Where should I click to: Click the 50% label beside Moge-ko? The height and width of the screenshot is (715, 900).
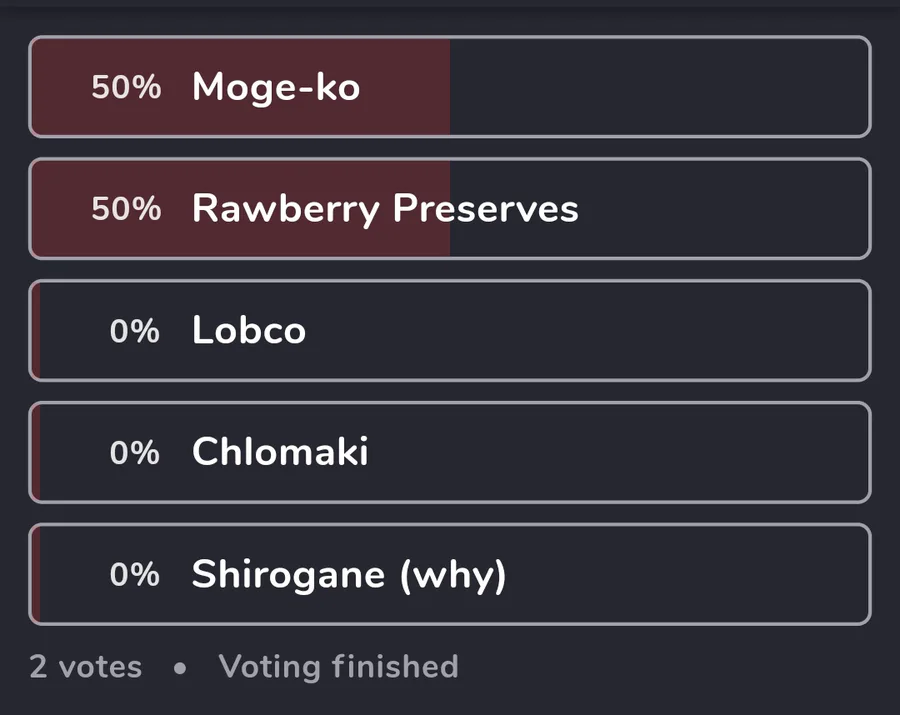click(x=126, y=87)
